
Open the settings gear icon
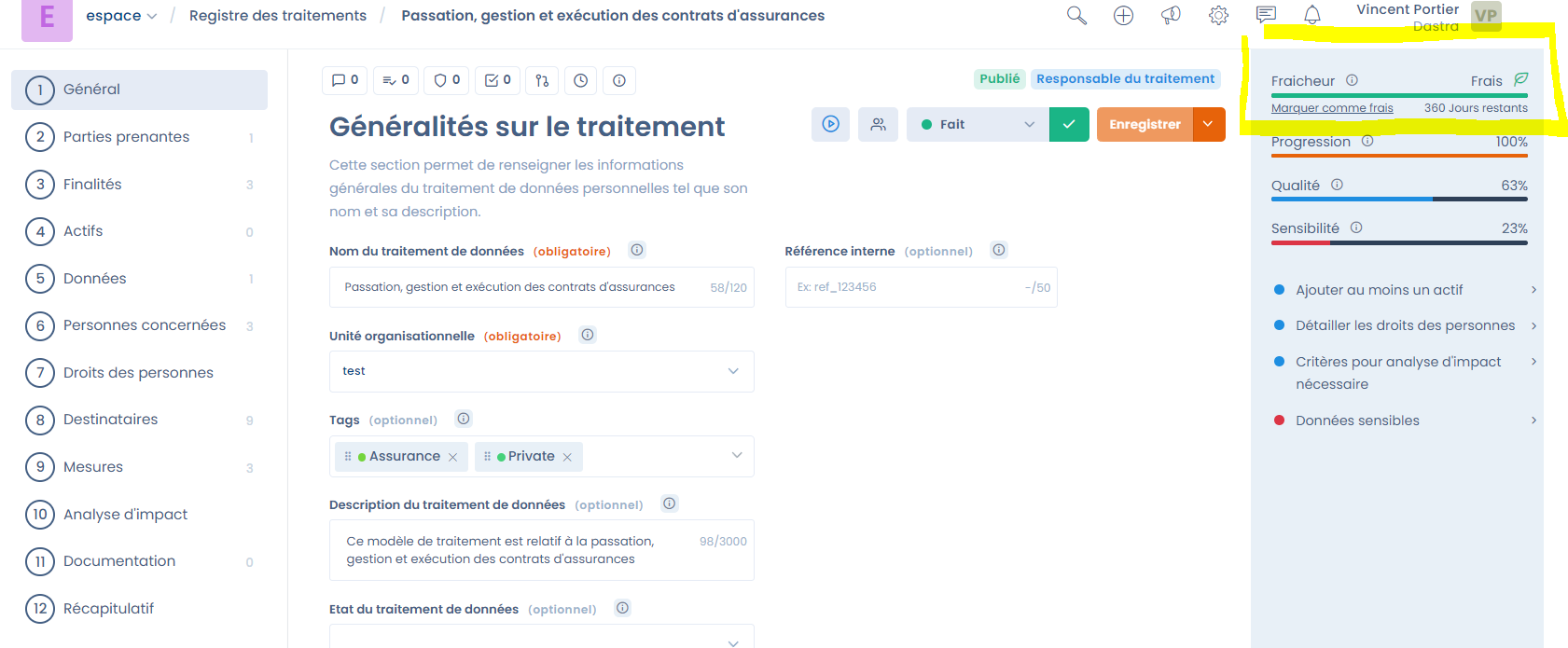(x=1218, y=16)
